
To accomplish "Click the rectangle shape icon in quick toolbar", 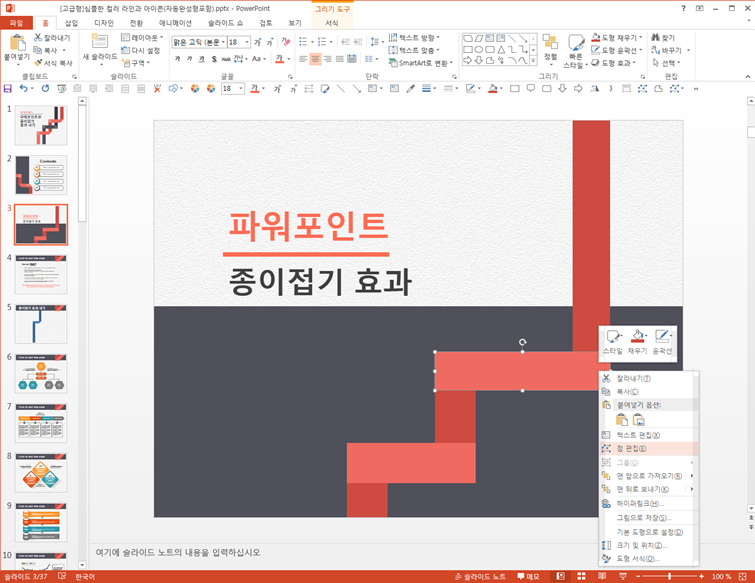I will (x=515, y=89).
